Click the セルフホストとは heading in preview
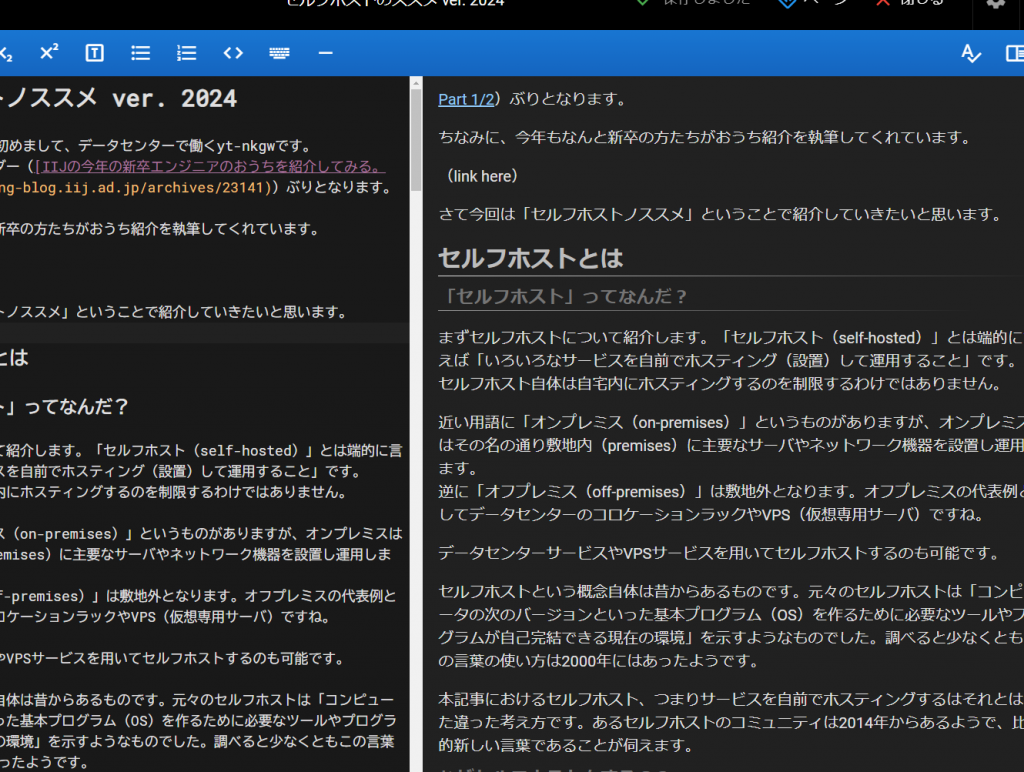The image size is (1024, 772). click(x=530, y=257)
